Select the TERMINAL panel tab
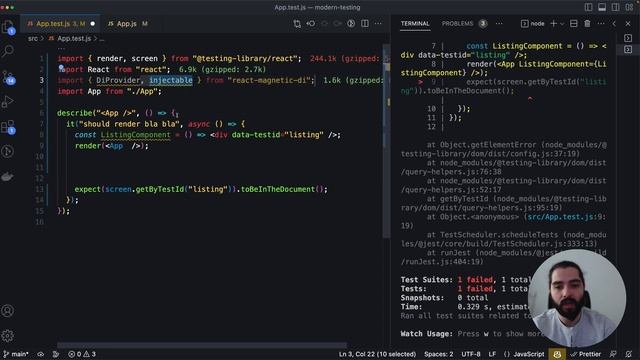 click(x=415, y=24)
